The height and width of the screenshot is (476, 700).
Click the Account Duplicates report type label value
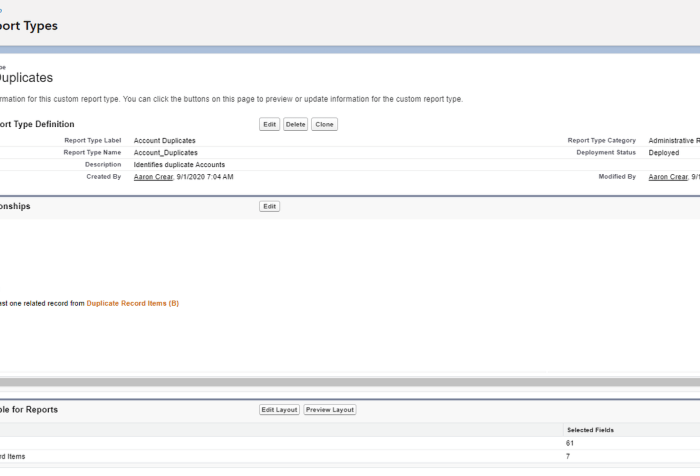click(164, 141)
